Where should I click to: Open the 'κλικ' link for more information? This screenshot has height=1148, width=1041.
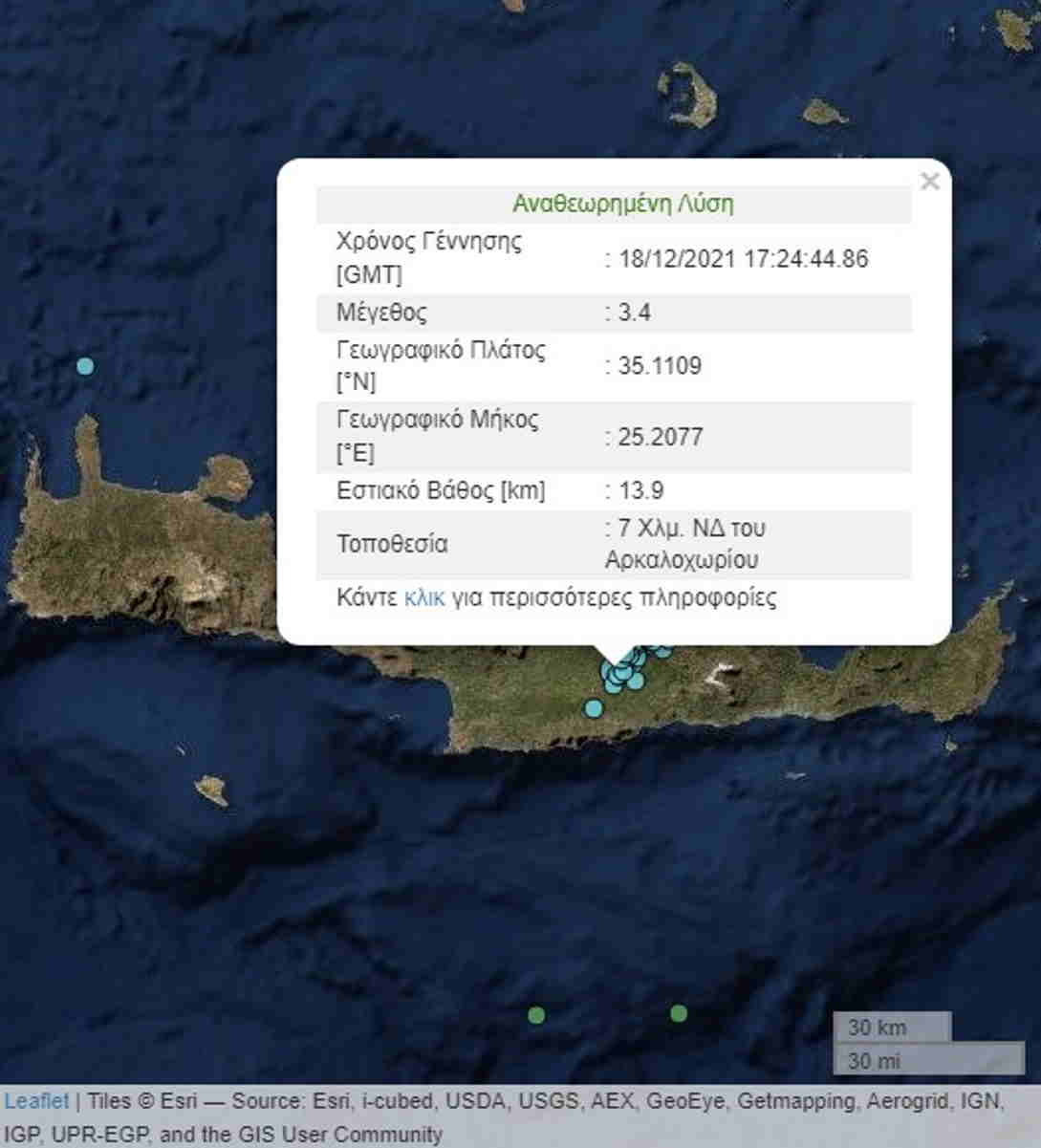423,598
